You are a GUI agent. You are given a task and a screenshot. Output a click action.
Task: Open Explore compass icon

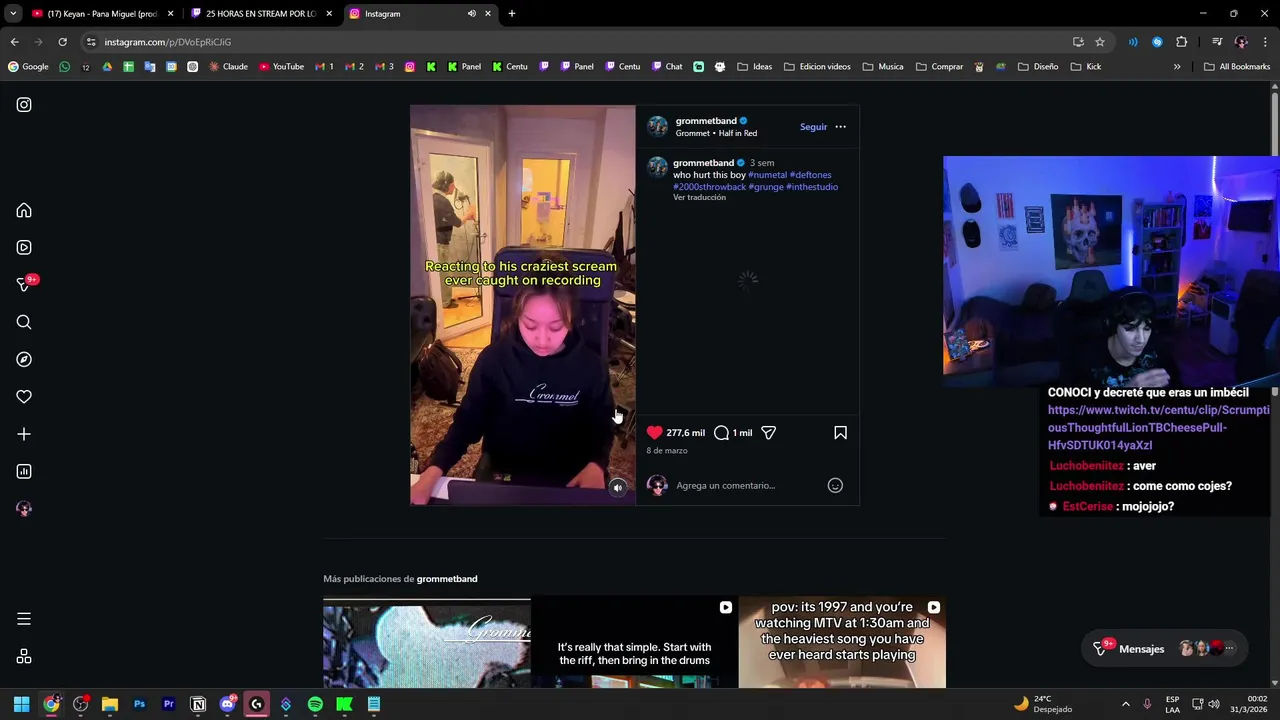(x=24, y=359)
